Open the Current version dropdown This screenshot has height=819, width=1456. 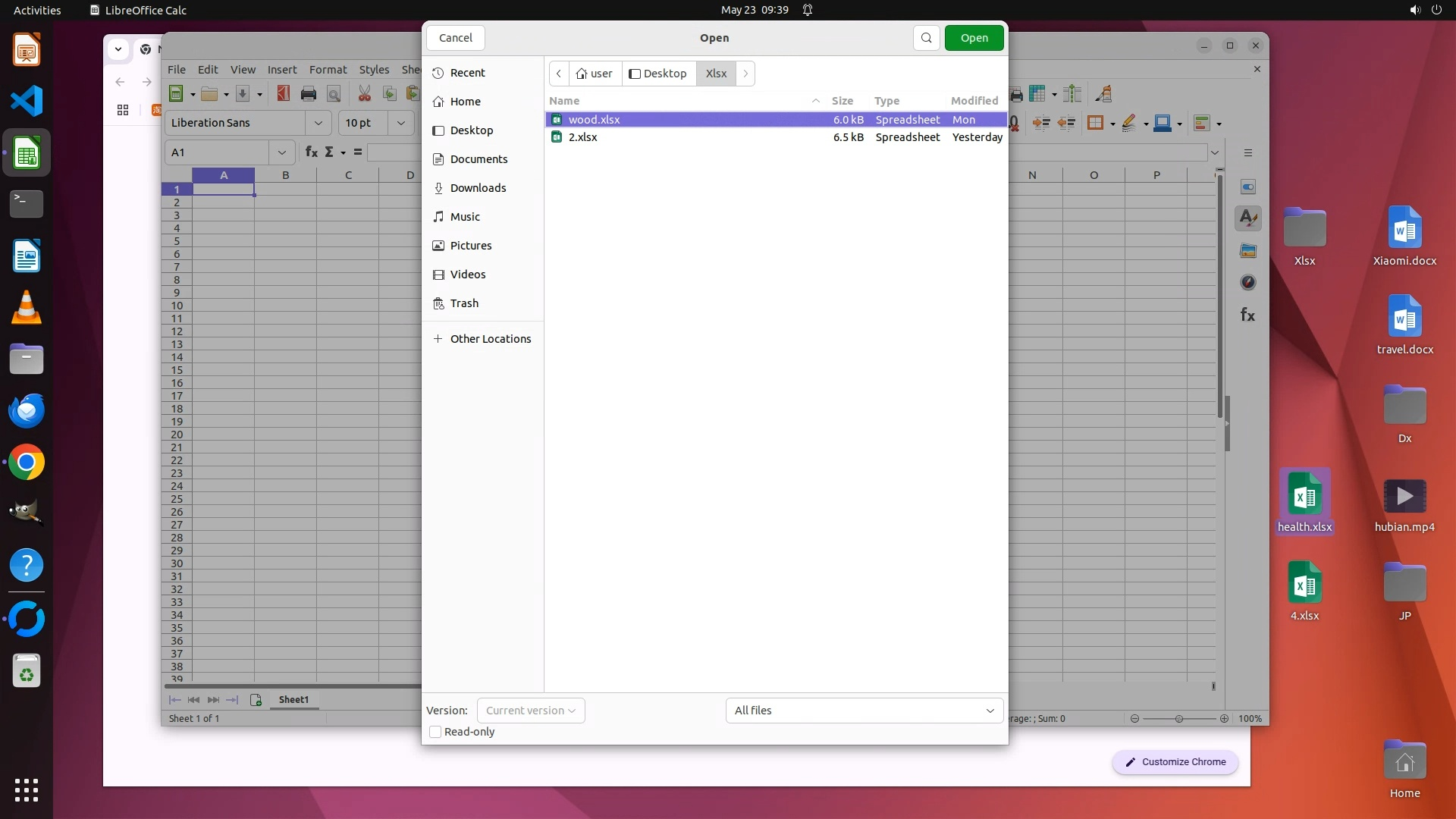coord(531,711)
